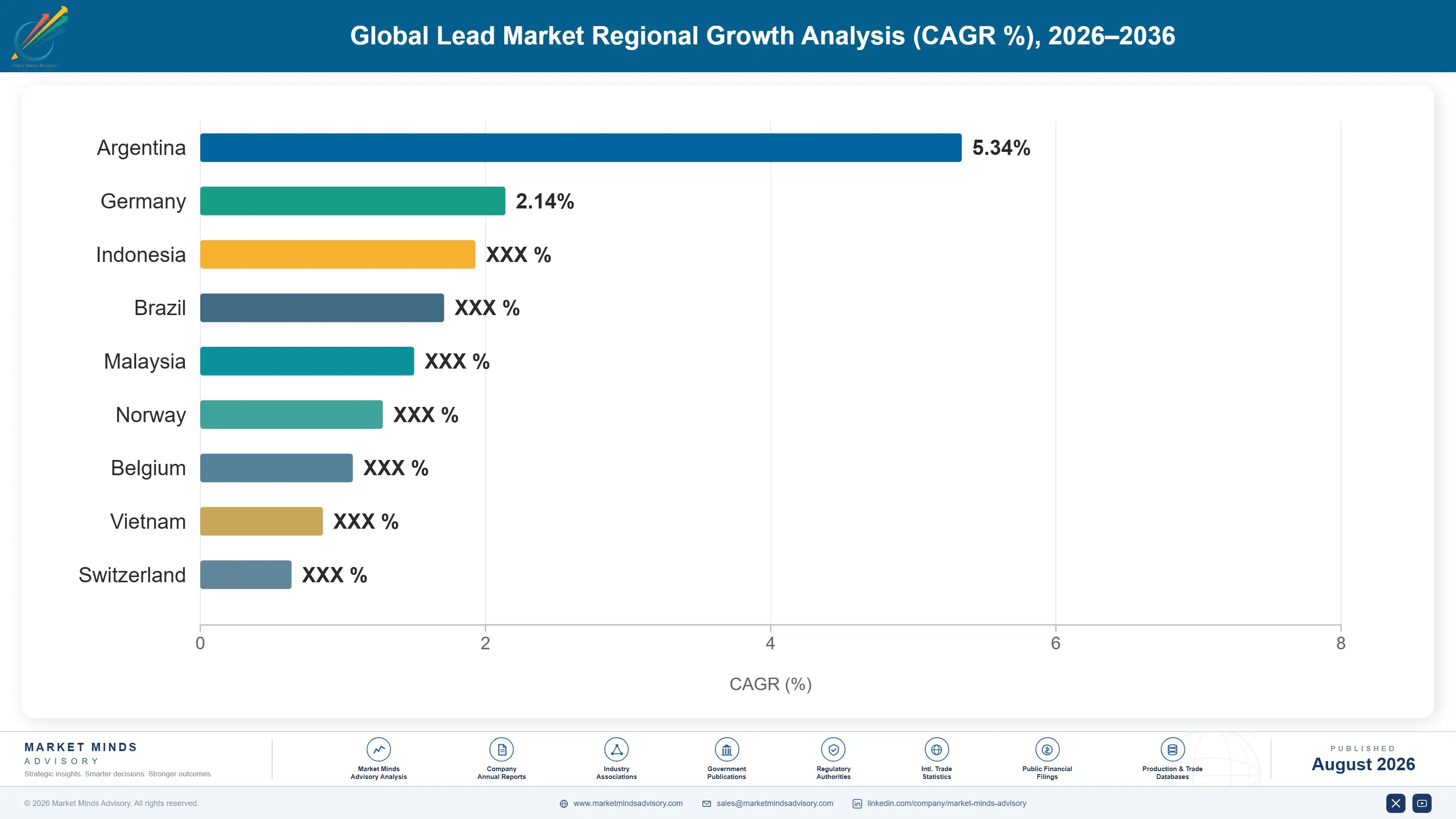The height and width of the screenshot is (819, 1456).
Task: Click the MARKET MINDS ADVISORY footer wordmark
Action: (81, 753)
